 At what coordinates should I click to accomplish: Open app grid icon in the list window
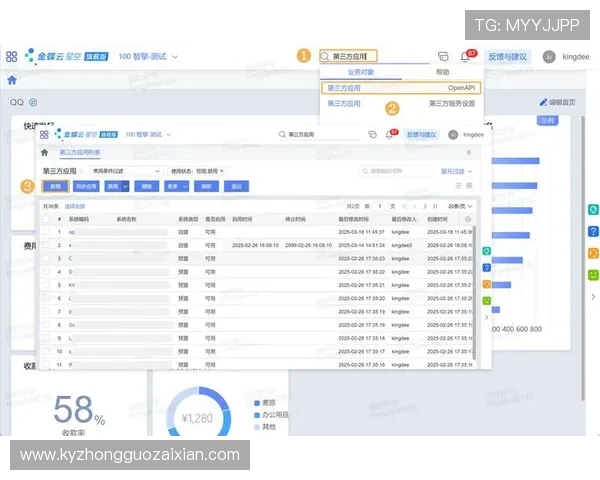44,134
